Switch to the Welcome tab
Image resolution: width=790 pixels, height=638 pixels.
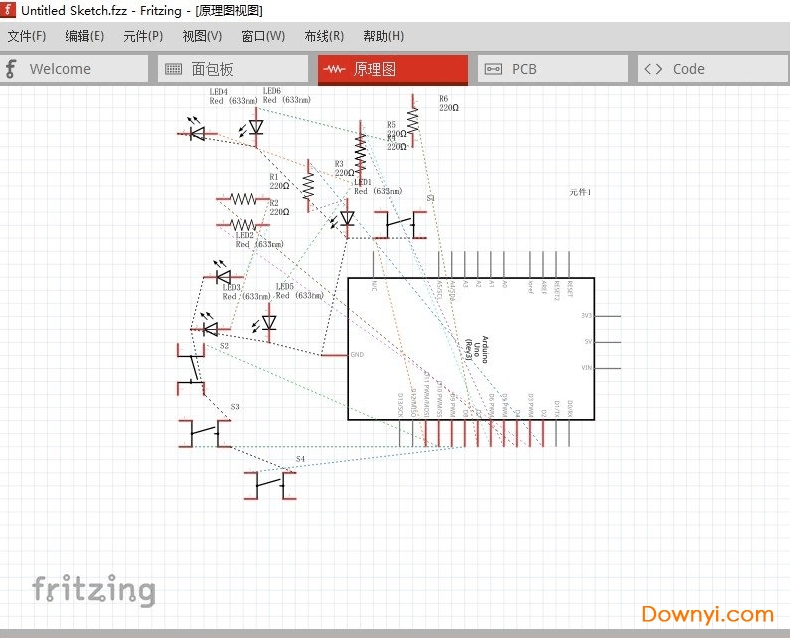[75, 69]
